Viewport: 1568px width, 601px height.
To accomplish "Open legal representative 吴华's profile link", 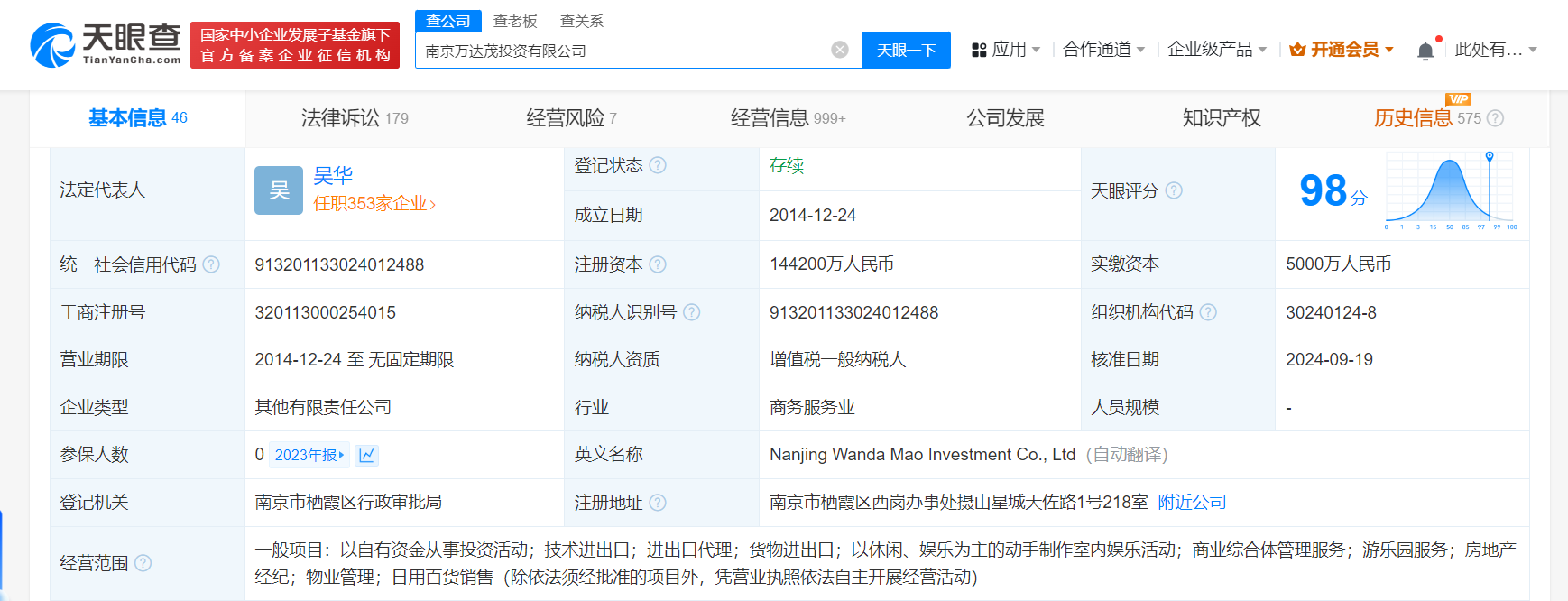I will click(333, 176).
